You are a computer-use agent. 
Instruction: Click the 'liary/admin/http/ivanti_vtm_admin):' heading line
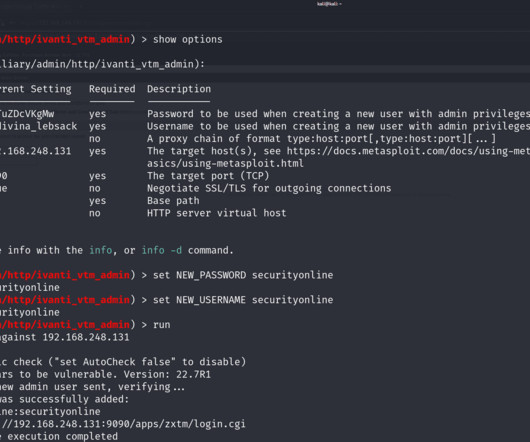tap(102, 64)
